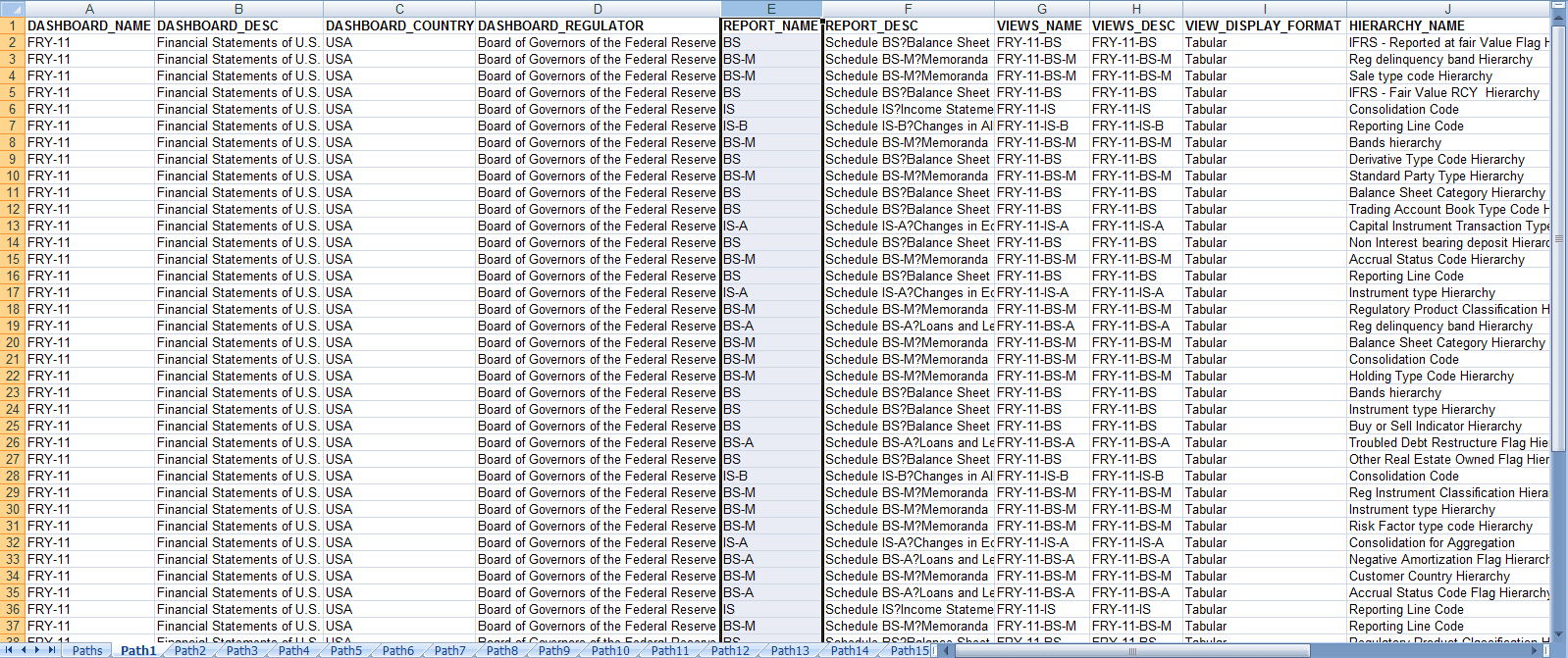Click horizontal scrollbar left arrow
This screenshot has height=658, width=1568.
(x=944, y=650)
